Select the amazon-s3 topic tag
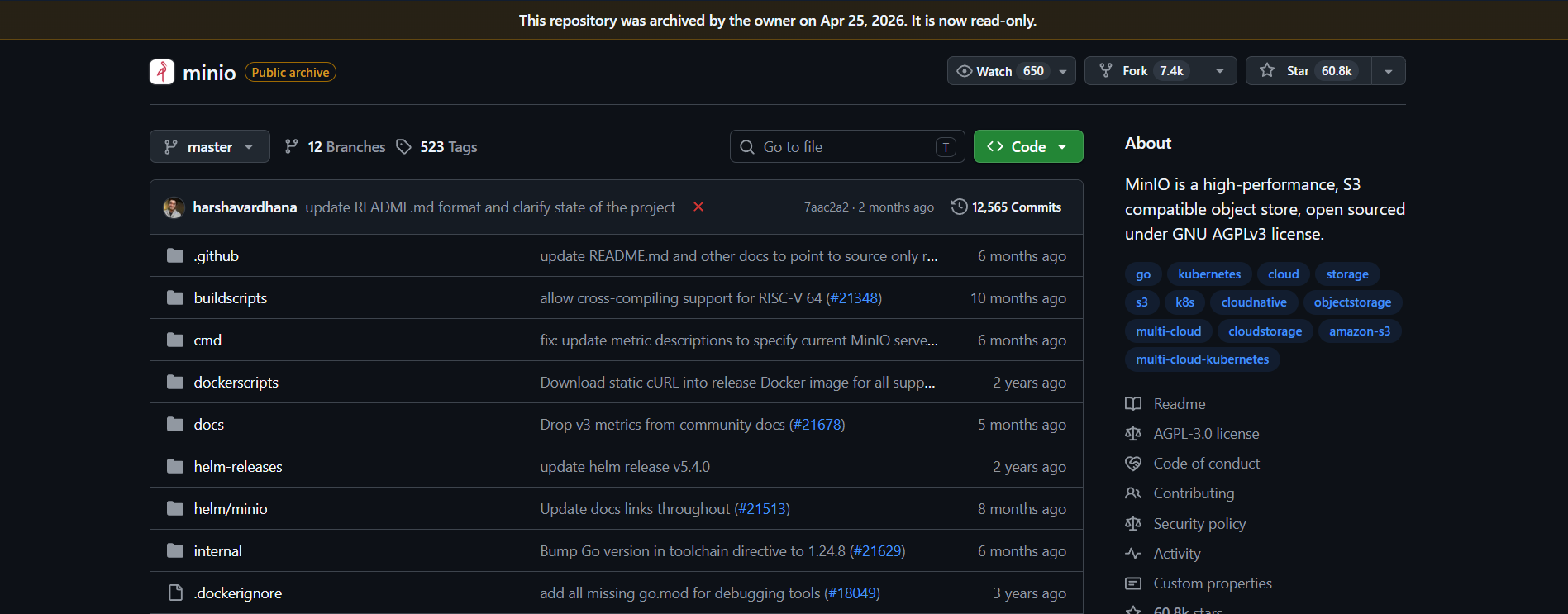 [1360, 331]
